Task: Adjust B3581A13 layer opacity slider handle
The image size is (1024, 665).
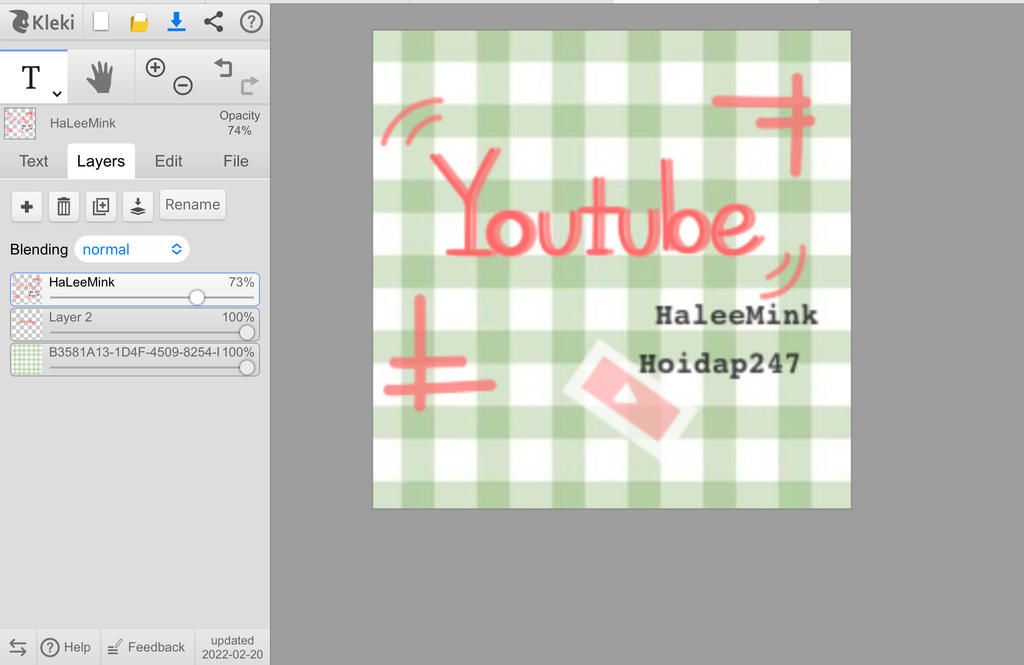Action: pos(247,368)
